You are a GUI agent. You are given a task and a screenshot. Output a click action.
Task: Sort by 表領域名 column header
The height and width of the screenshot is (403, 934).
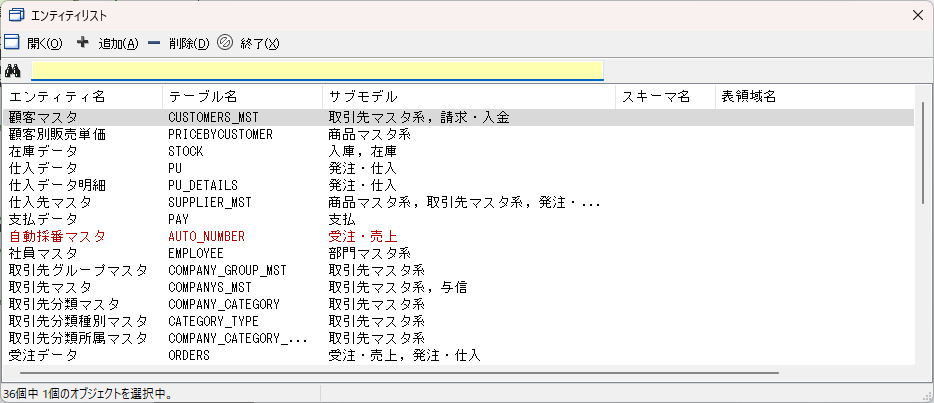coord(814,96)
